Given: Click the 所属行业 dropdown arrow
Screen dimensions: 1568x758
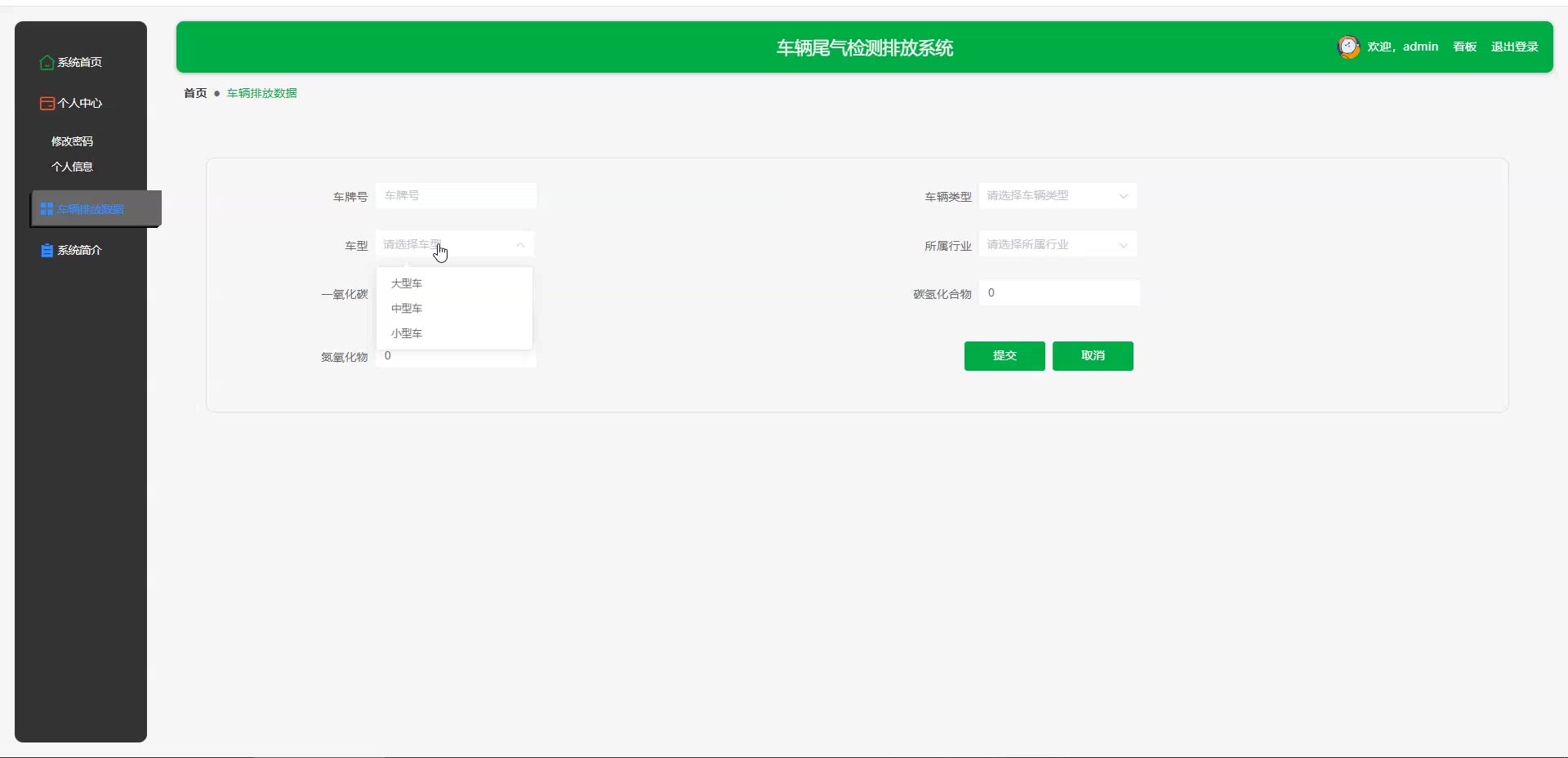Looking at the screenshot, I should [1123, 245].
